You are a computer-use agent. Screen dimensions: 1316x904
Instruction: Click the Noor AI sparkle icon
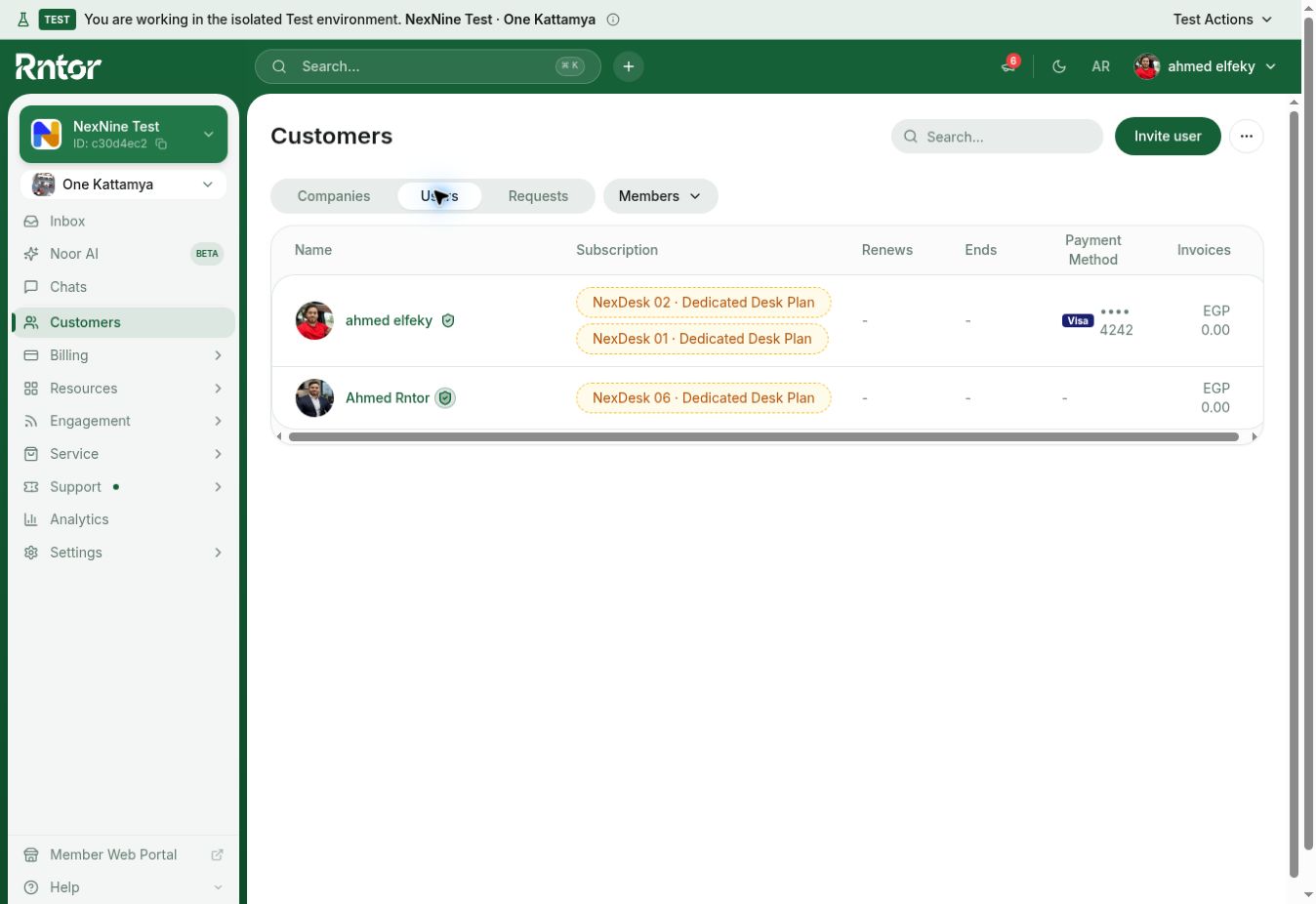[31, 254]
